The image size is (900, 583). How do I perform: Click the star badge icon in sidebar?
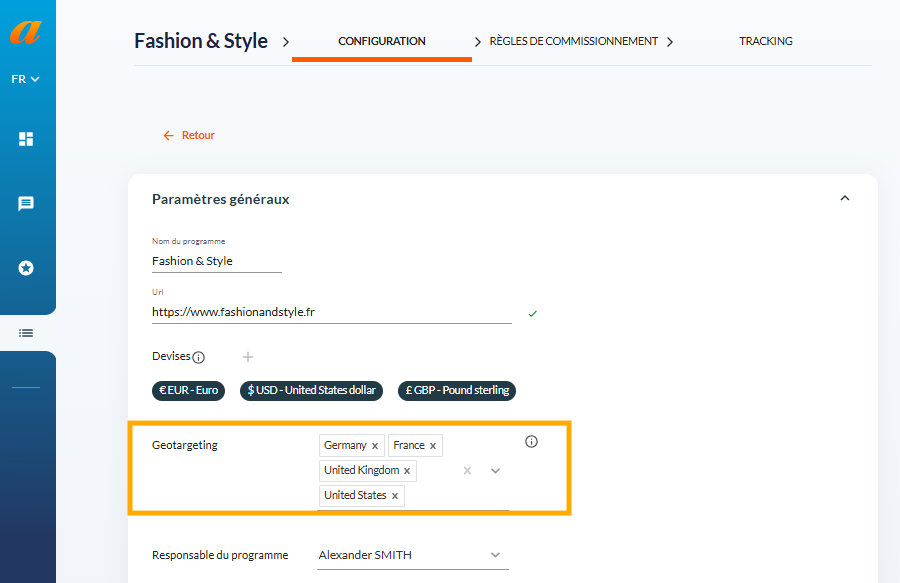(x=26, y=268)
